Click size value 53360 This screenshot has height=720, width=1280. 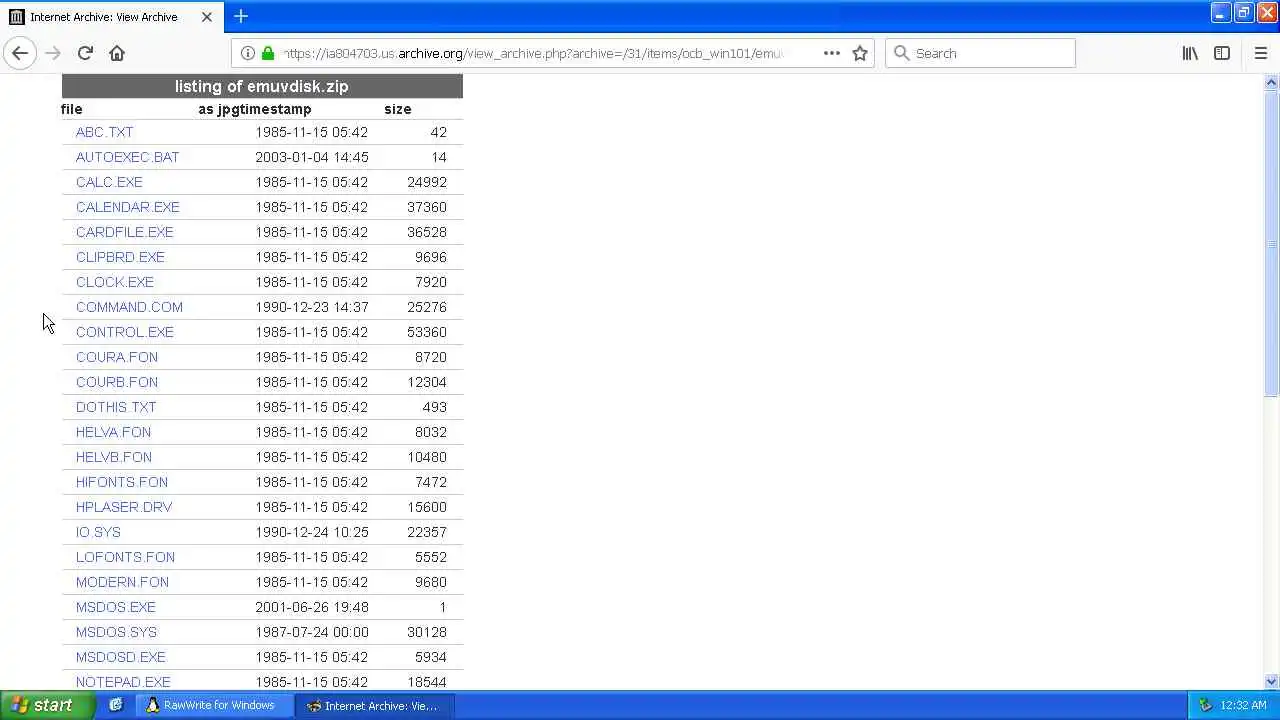coord(427,332)
